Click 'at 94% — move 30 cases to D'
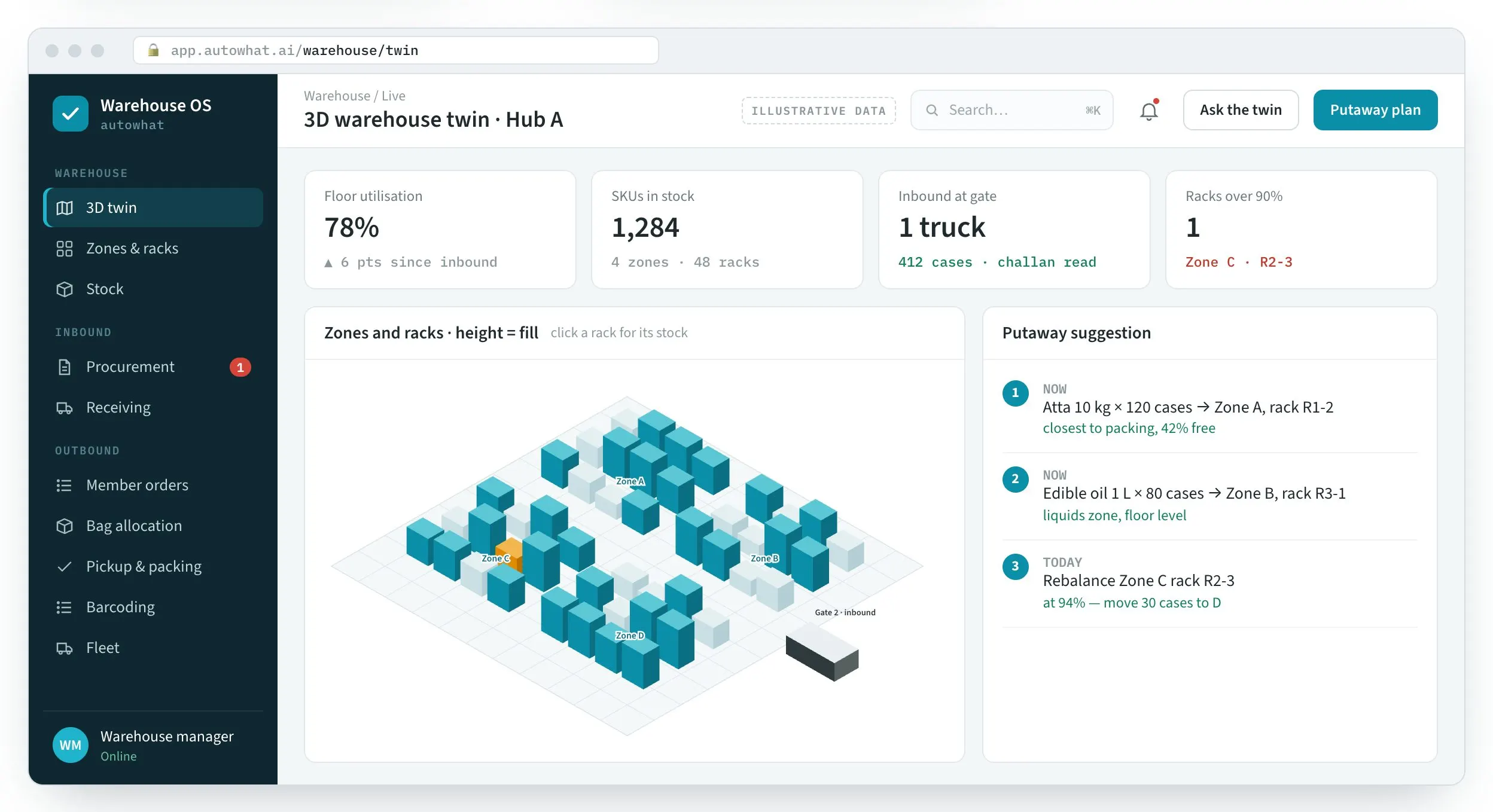Screen dimensions: 1493x812 tap(1132, 603)
